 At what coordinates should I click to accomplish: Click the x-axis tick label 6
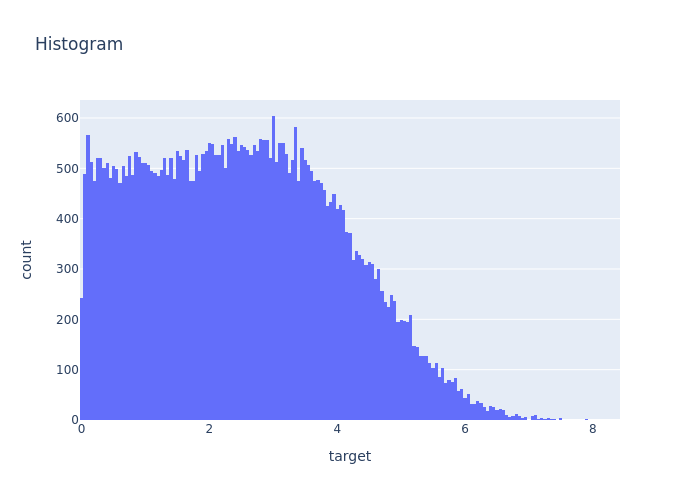464,430
